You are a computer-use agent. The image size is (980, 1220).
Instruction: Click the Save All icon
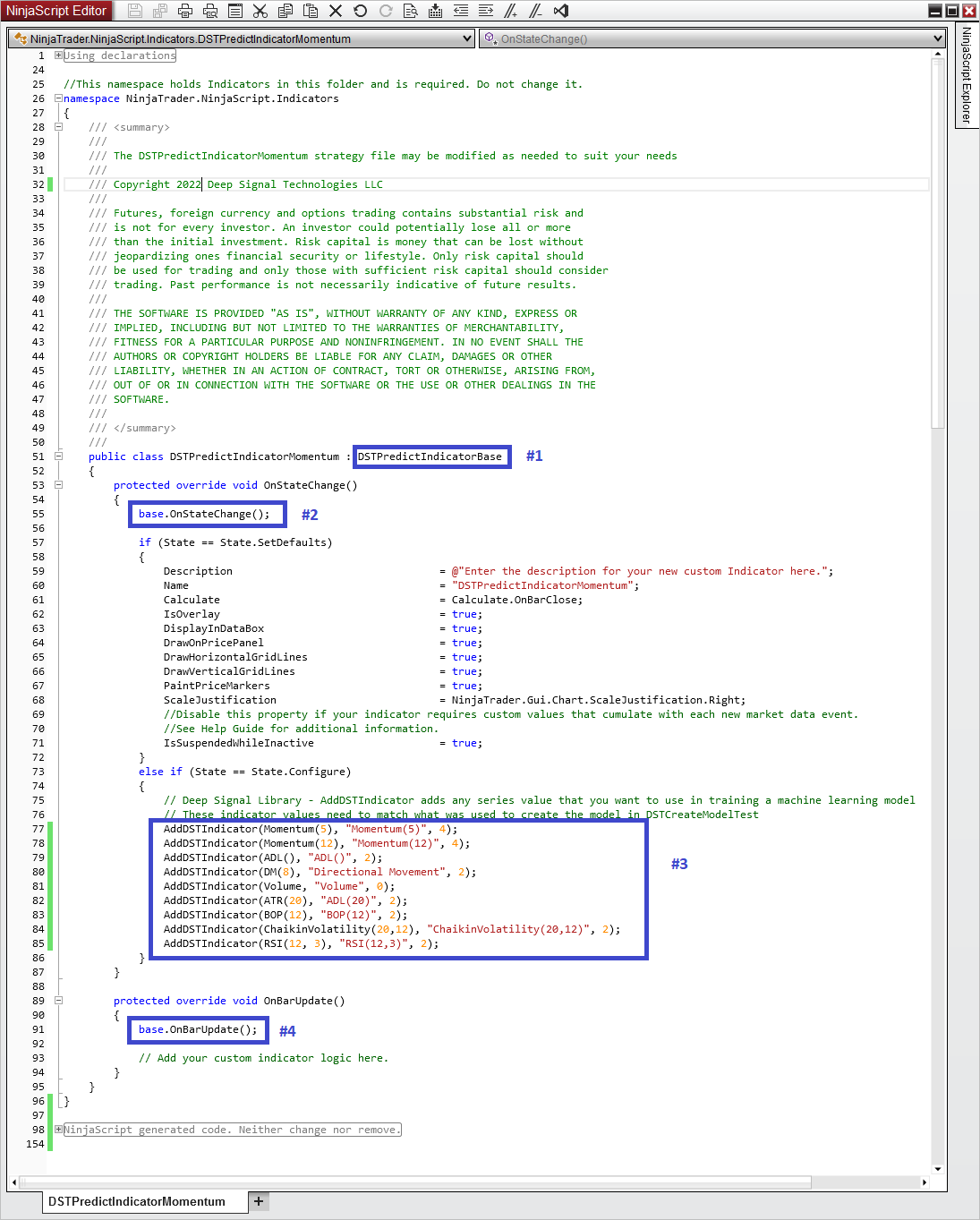[x=160, y=11]
